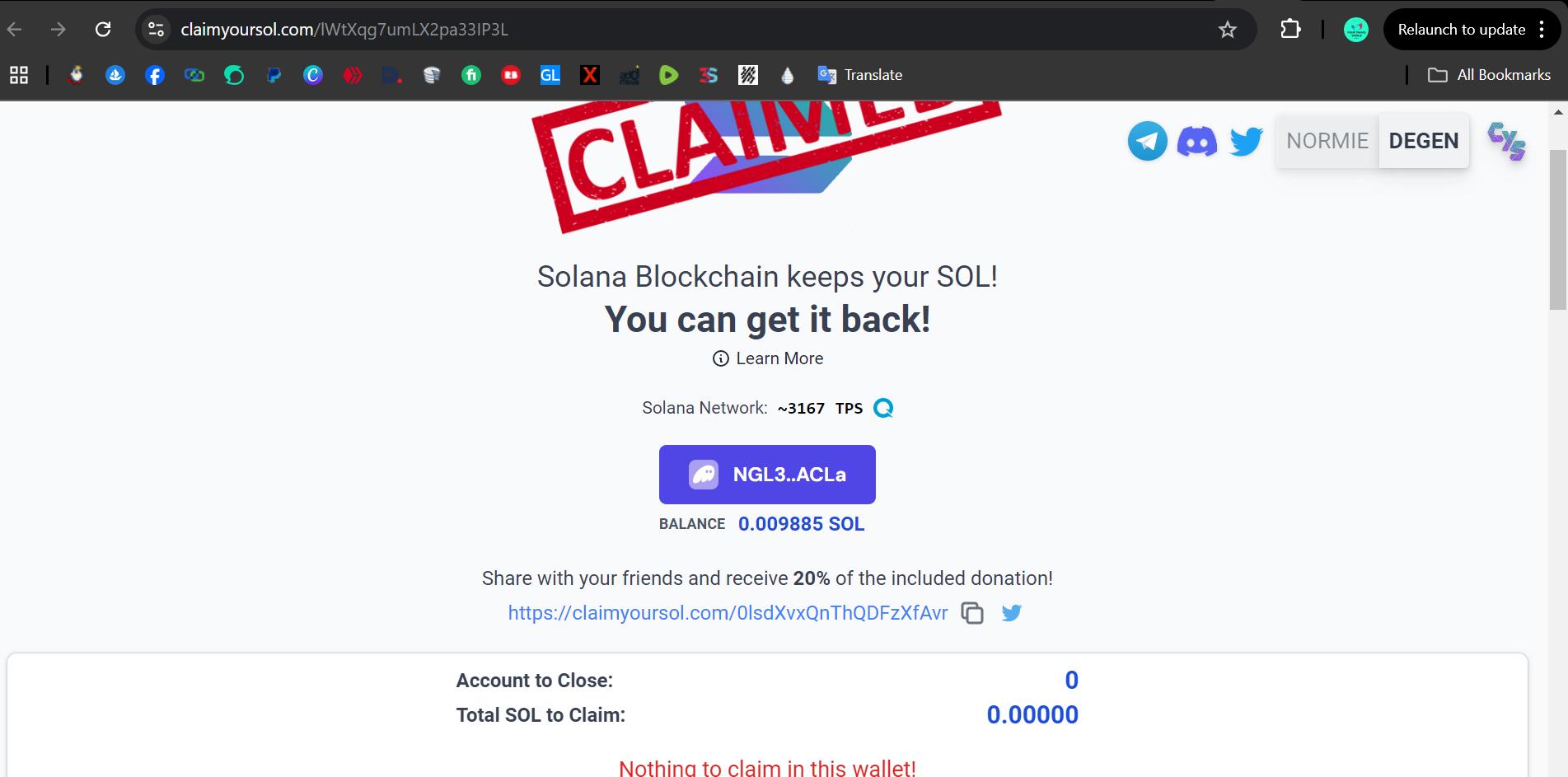Click the blue Solana TPS provider icon
1568x777 pixels.
[x=883, y=408]
